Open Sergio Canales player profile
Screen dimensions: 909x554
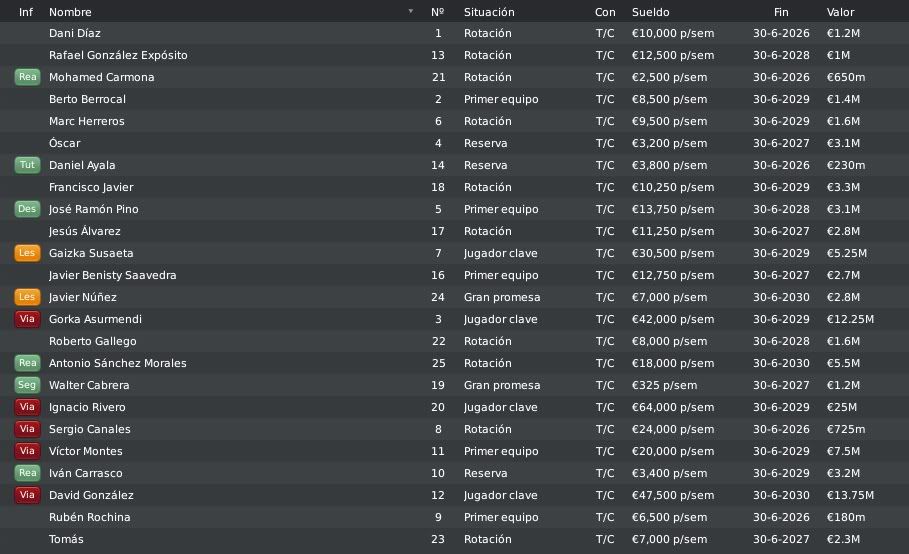[89, 429]
